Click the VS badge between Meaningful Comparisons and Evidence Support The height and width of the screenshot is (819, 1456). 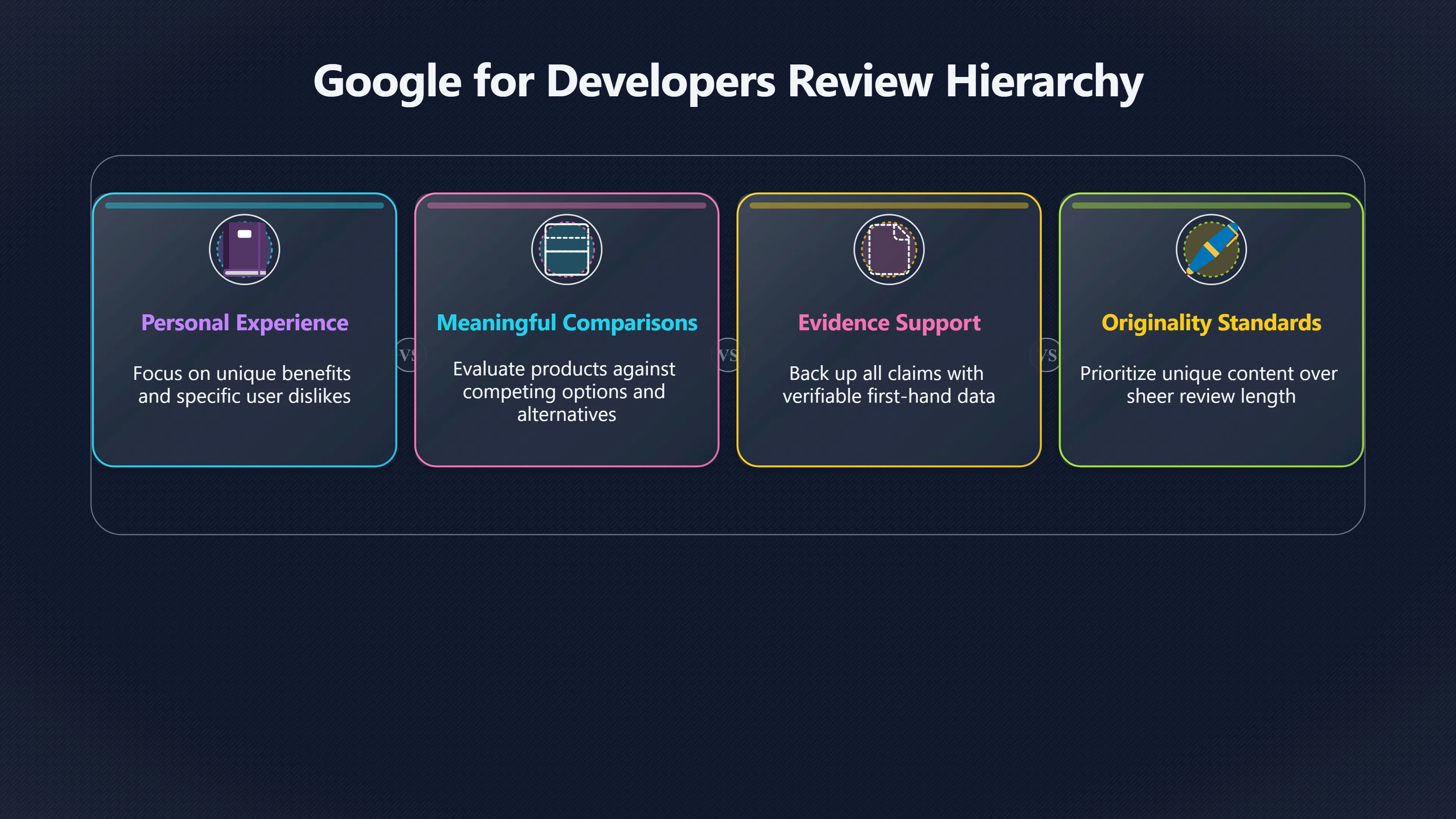pyautogui.click(x=728, y=355)
